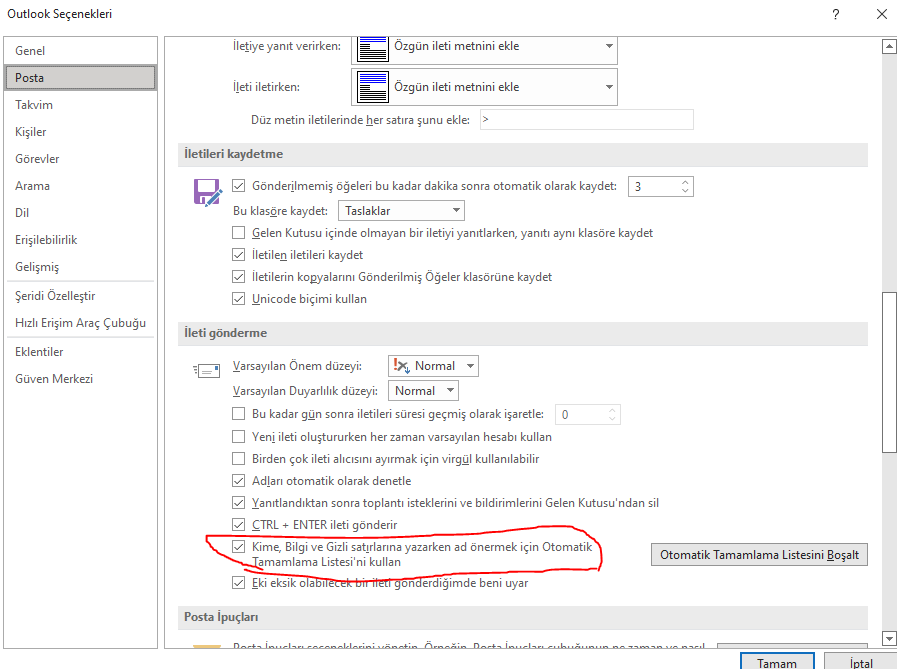Viewport: 897px width, 669px height.
Task: Open the Görevler options category
Action: pos(80,159)
